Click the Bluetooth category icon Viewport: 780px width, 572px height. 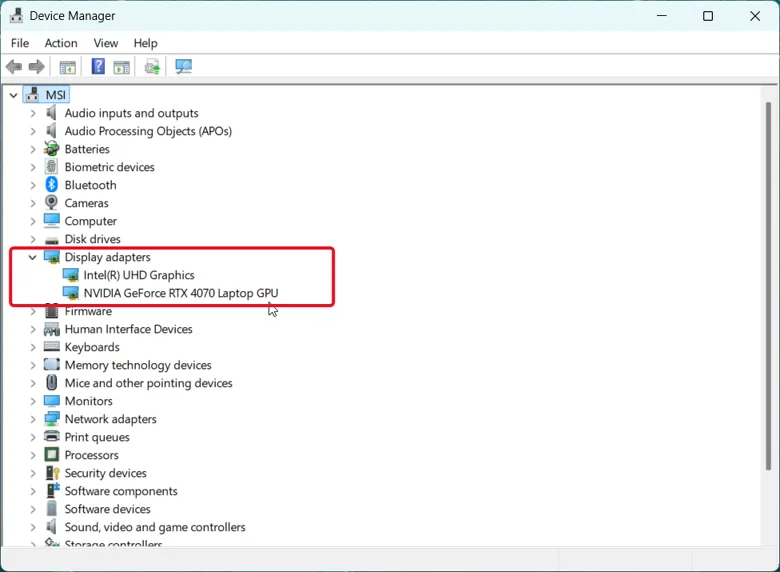pyautogui.click(x=52, y=185)
